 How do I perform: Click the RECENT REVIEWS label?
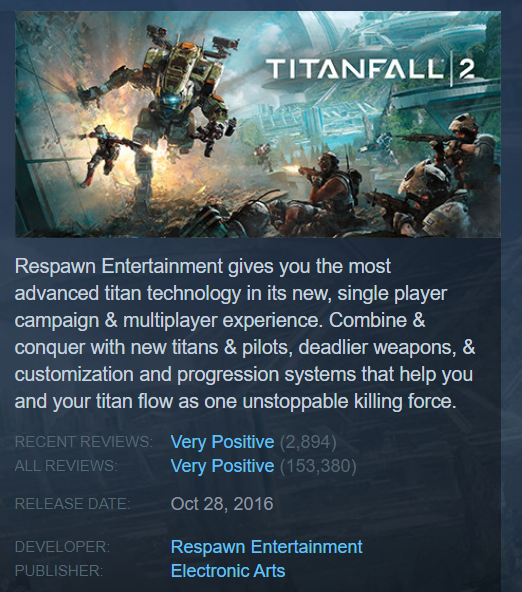84,442
